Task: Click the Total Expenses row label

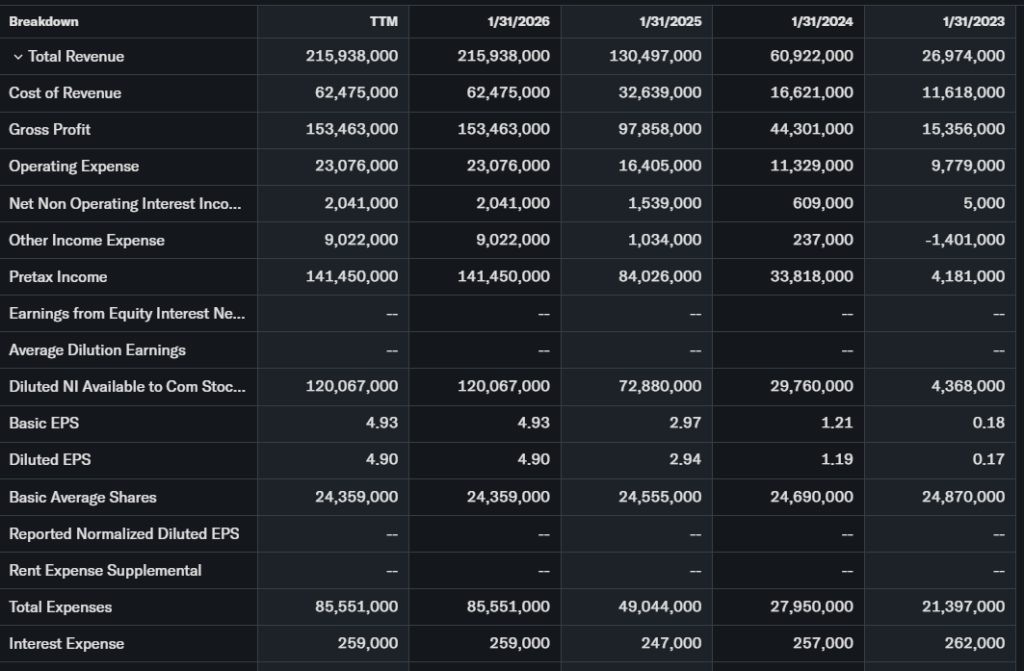Action: [60, 607]
